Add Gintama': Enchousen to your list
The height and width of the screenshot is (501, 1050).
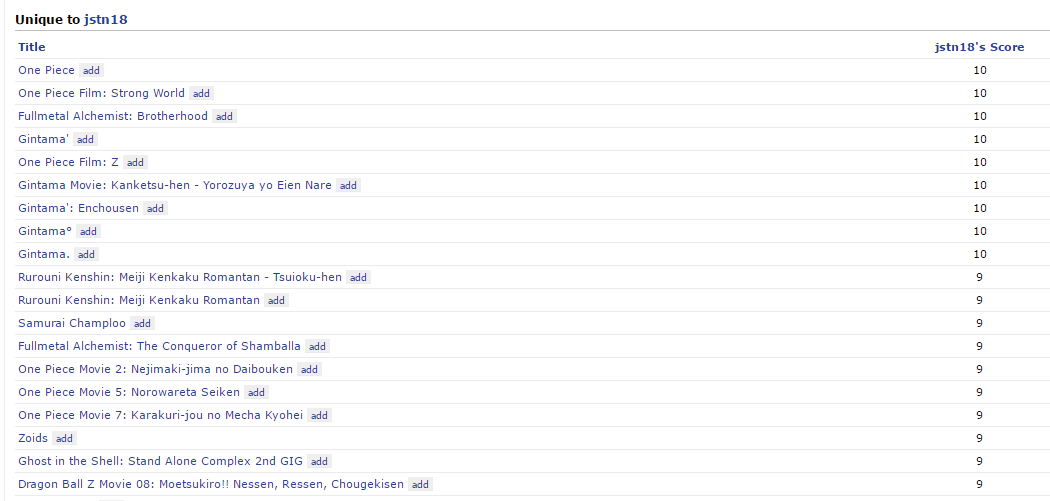[155, 208]
